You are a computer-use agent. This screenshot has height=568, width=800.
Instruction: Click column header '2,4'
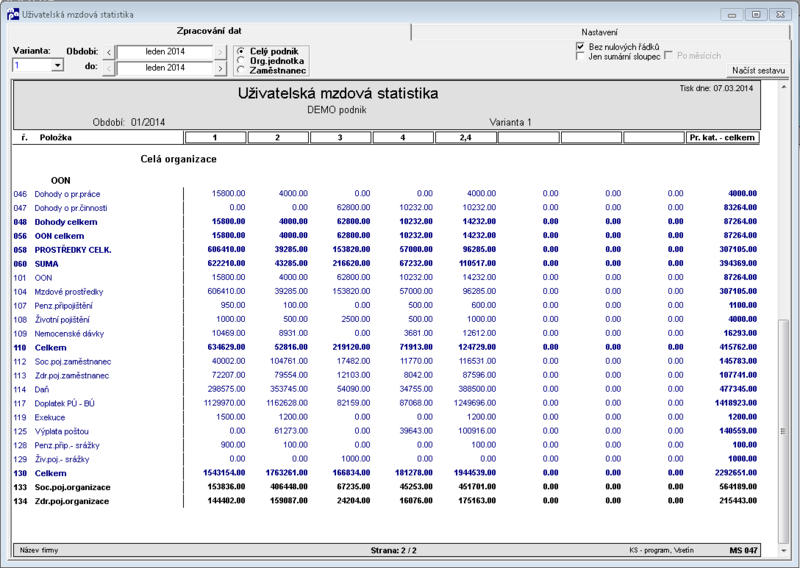465,138
